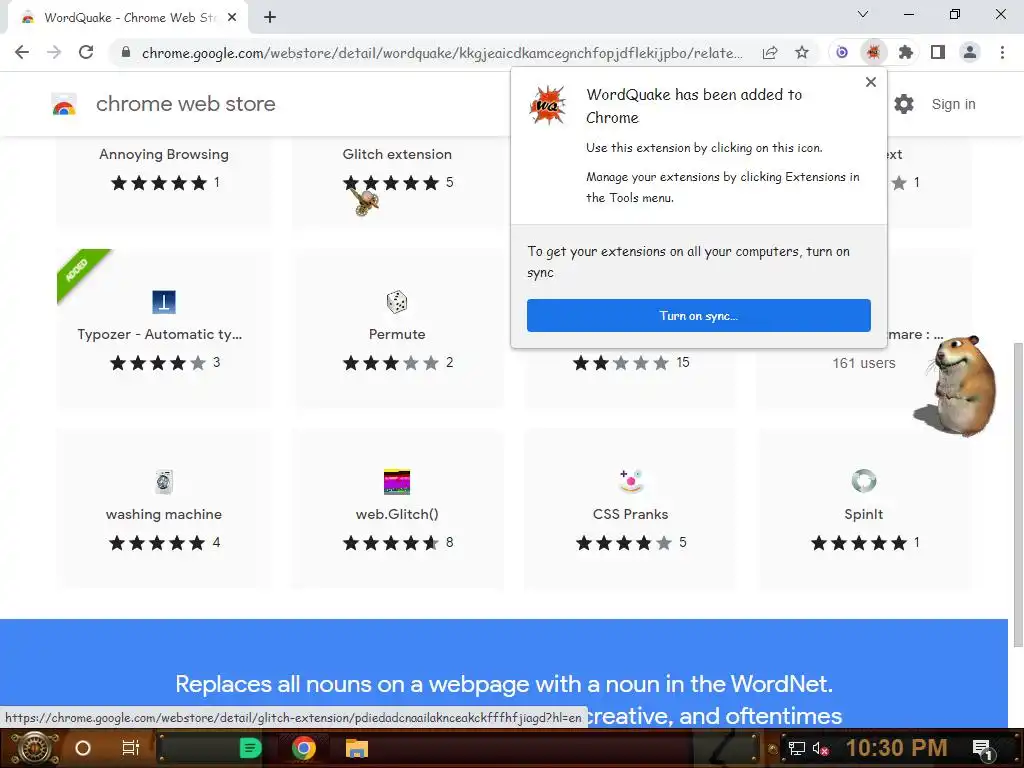Click the 161 users text

click(x=864, y=363)
